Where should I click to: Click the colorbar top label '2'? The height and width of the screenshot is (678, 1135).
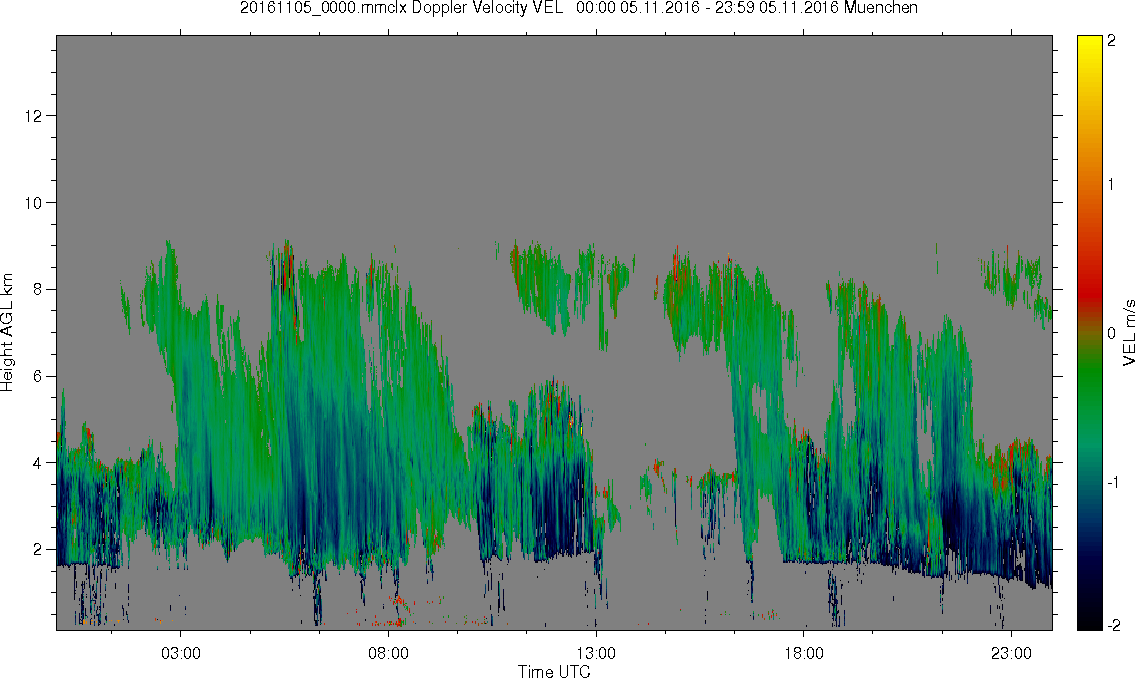point(1111,41)
